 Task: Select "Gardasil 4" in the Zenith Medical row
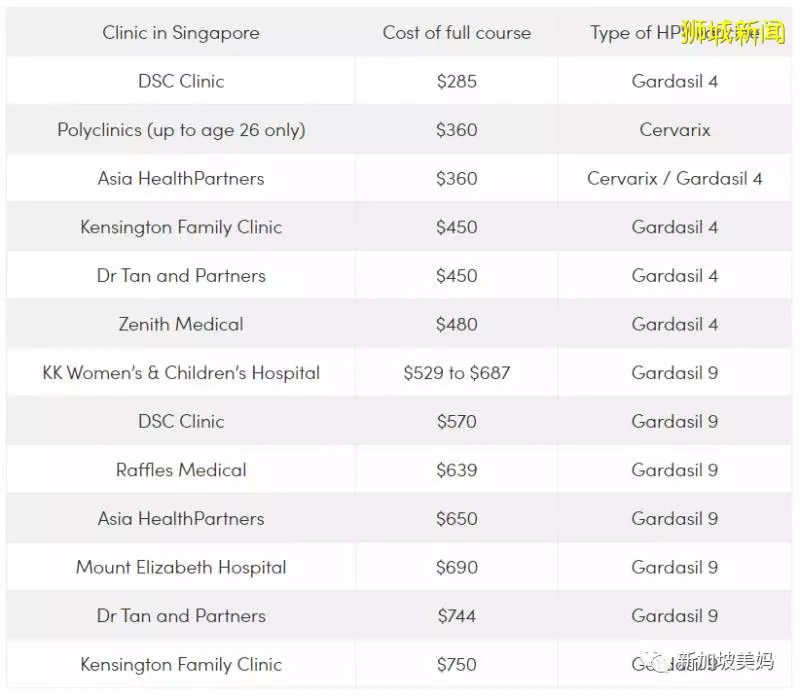click(674, 325)
